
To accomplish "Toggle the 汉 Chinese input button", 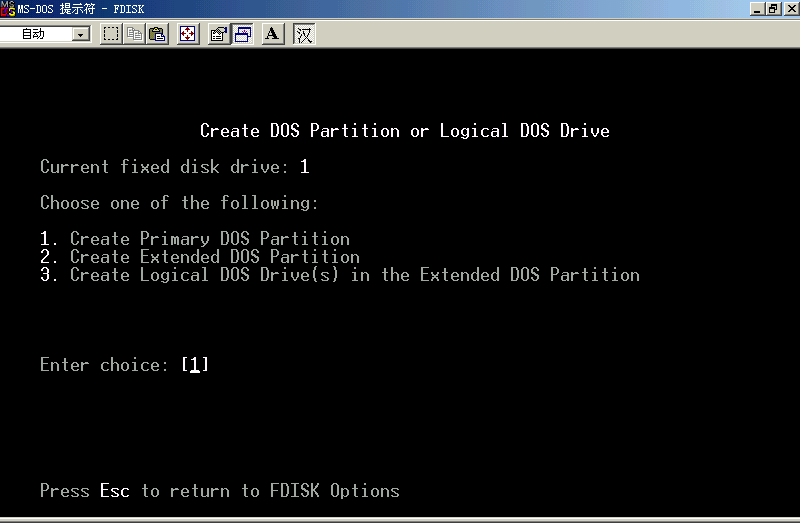I will click(x=304, y=34).
